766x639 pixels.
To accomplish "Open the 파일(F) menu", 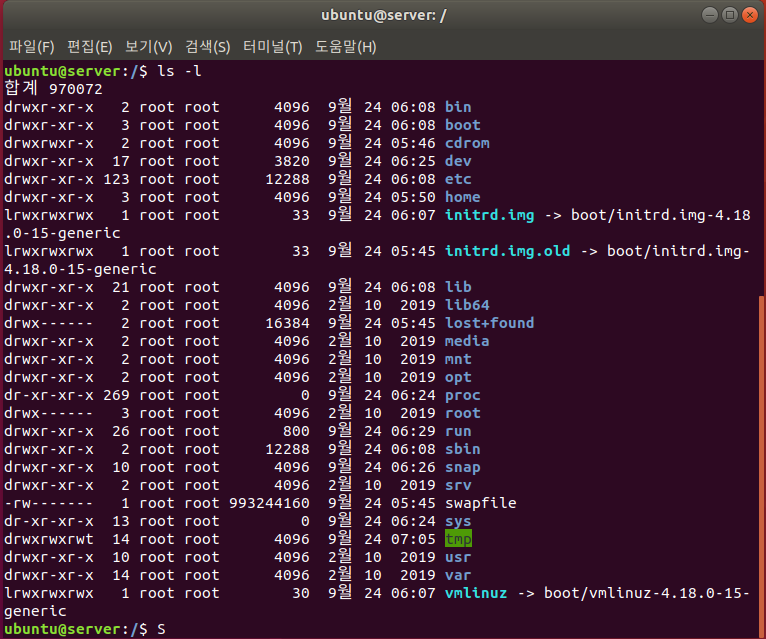I will (x=31, y=47).
